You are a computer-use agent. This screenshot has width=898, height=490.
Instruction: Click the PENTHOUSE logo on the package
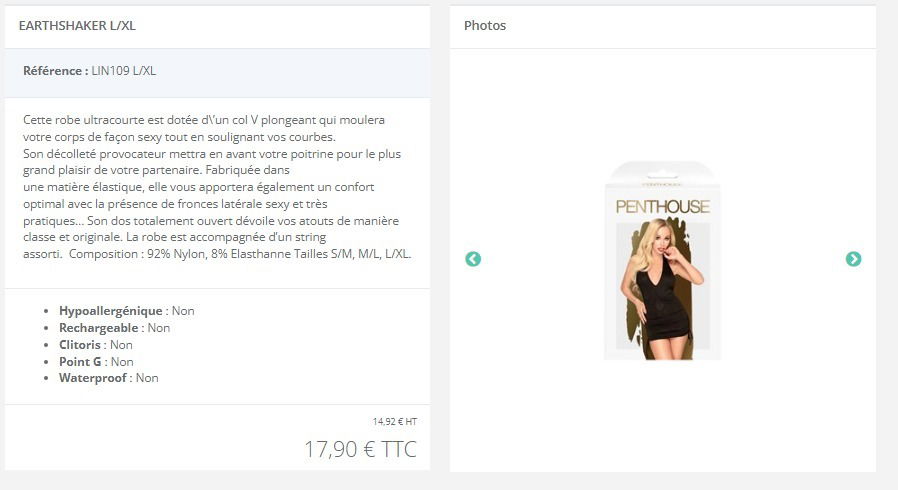coord(663,207)
